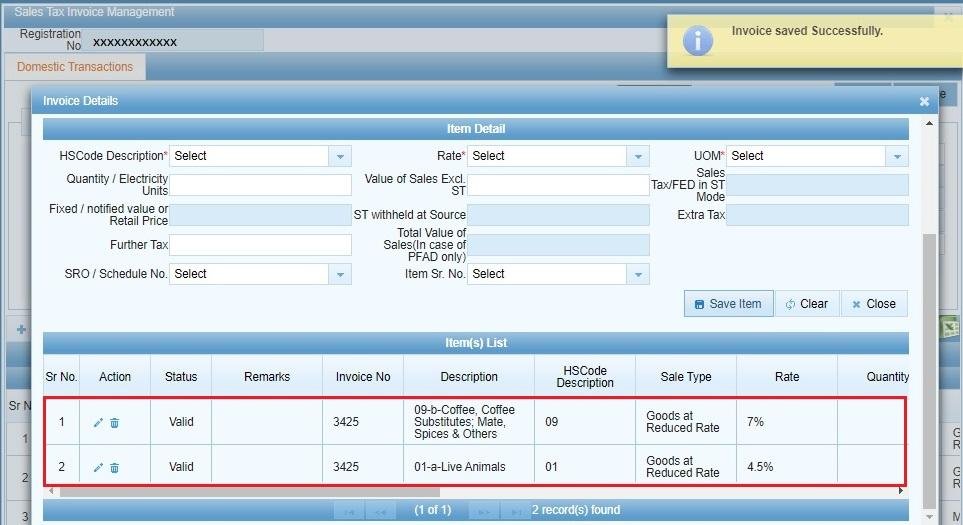Click the Invoice No column header
The height and width of the screenshot is (525, 963).
(363, 376)
